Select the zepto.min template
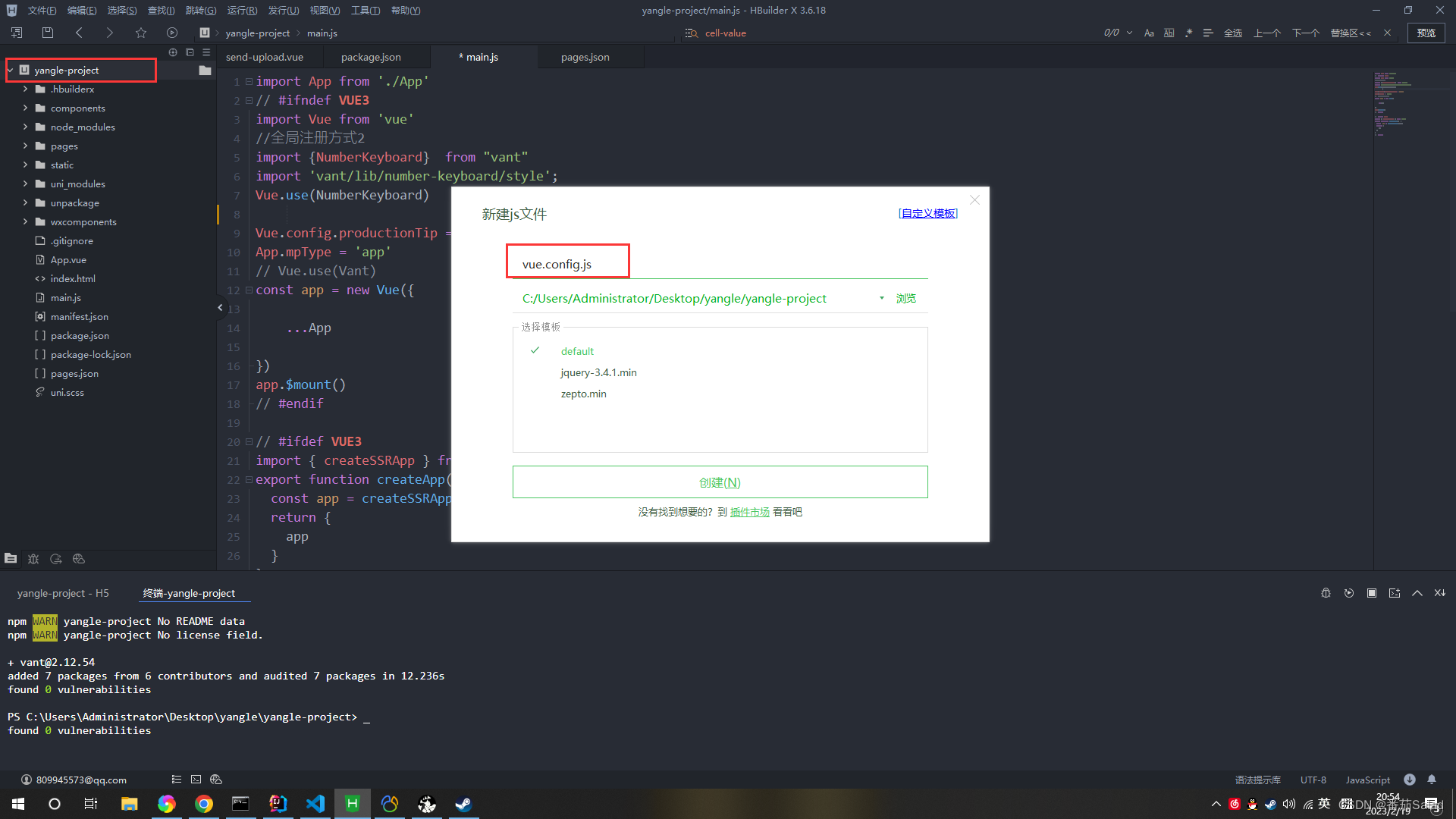This screenshot has height=819, width=1456. [x=583, y=394]
